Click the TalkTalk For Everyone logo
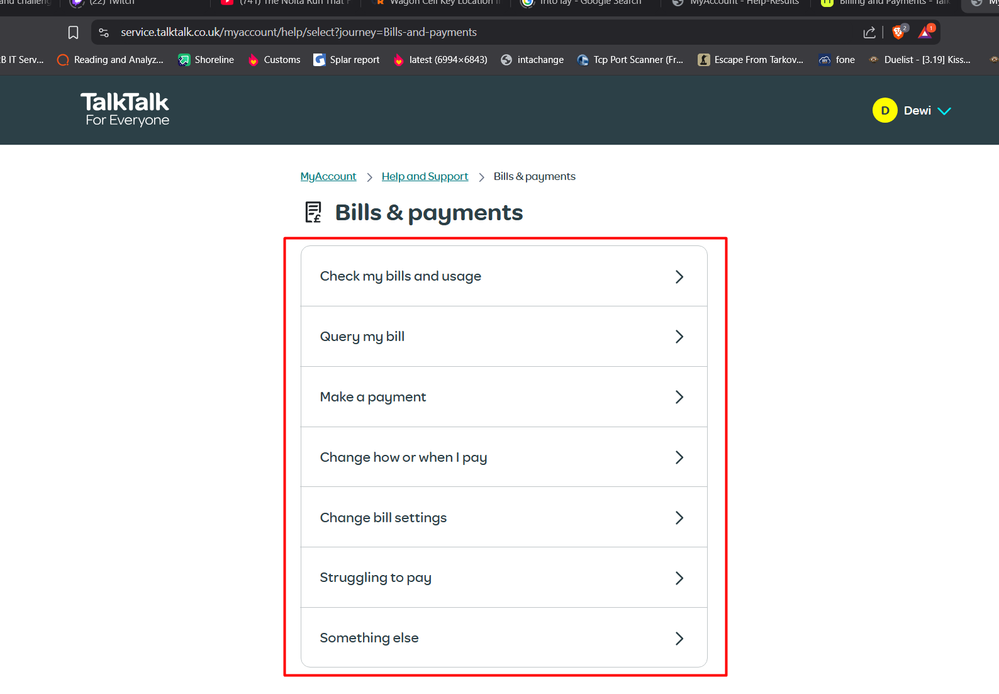 coord(125,110)
